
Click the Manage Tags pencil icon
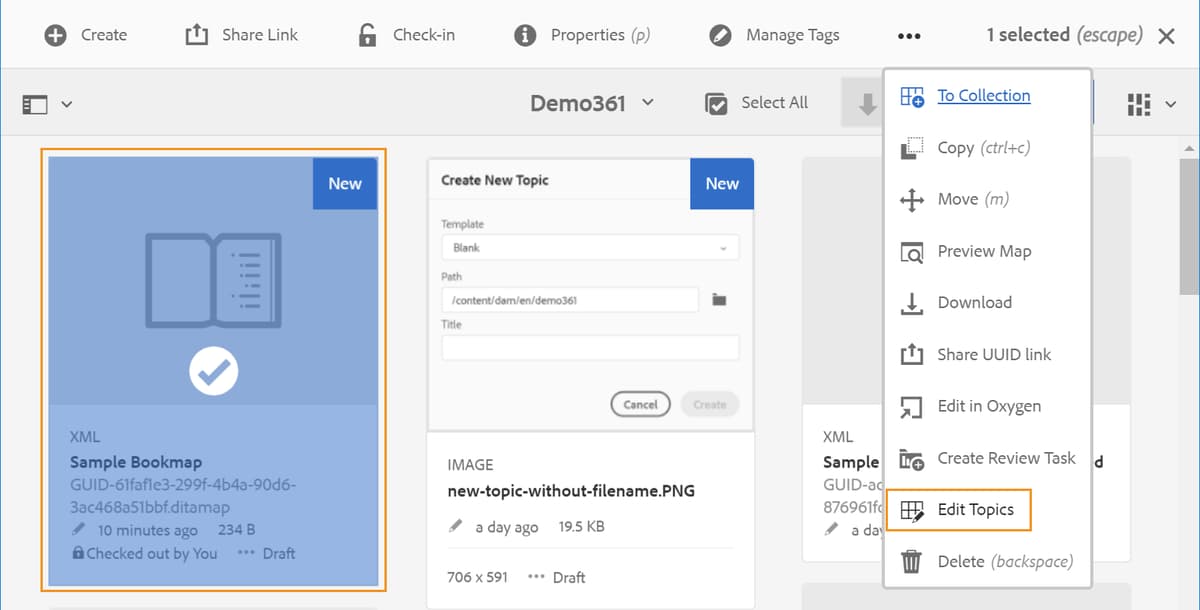[x=718, y=34]
